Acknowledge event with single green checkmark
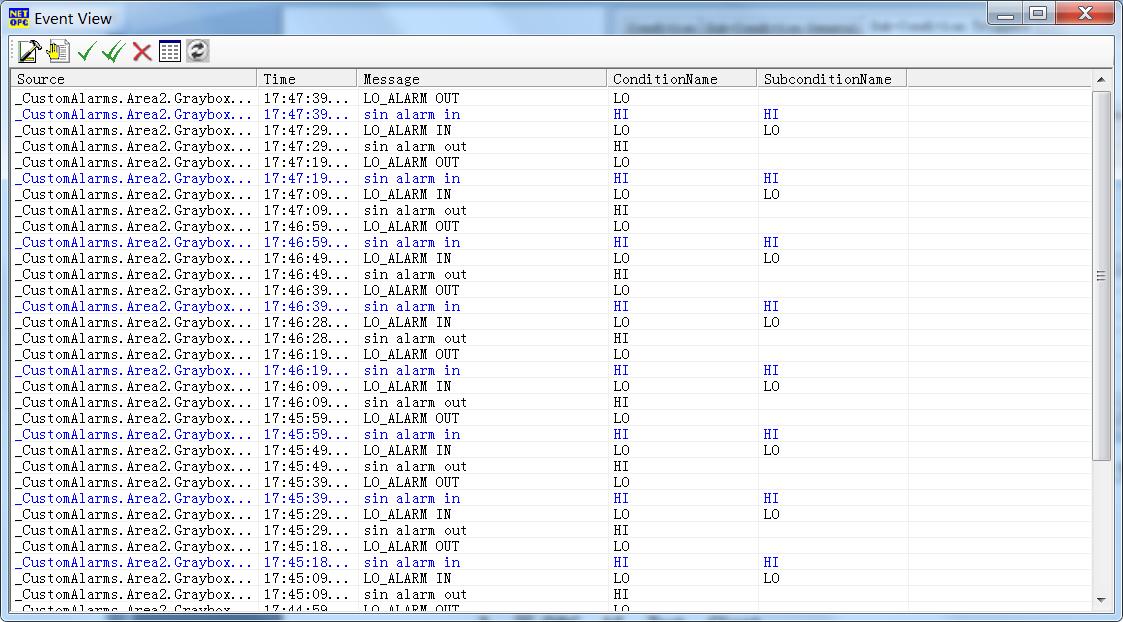Image resolution: width=1123 pixels, height=622 pixels. point(87,52)
